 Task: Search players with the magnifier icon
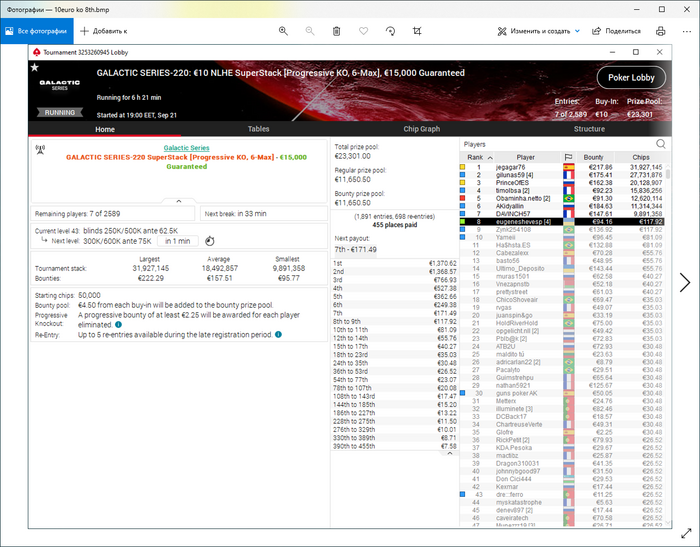coord(661,144)
